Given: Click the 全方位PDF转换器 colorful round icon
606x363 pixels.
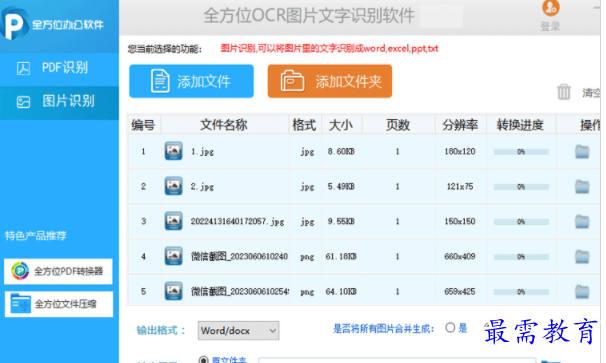Looking at the screenshot, I should click(x=20, y=271).
